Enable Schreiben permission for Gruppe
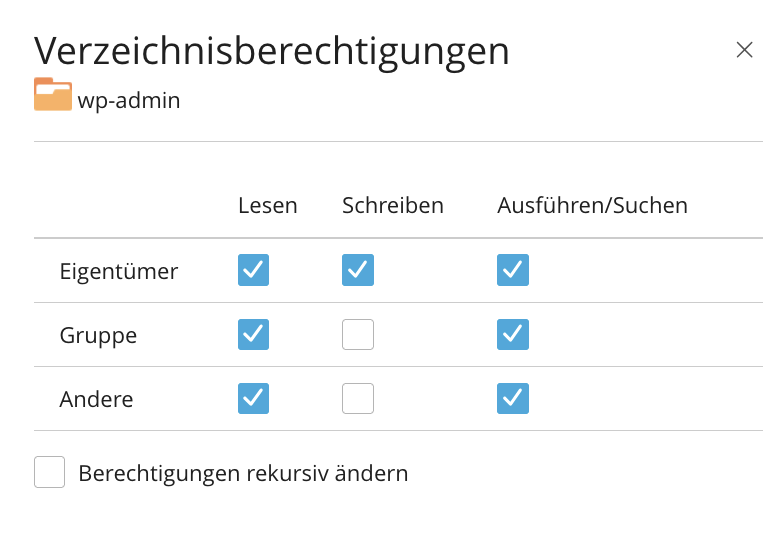This screenshot has width=768, height=536. 358,334
